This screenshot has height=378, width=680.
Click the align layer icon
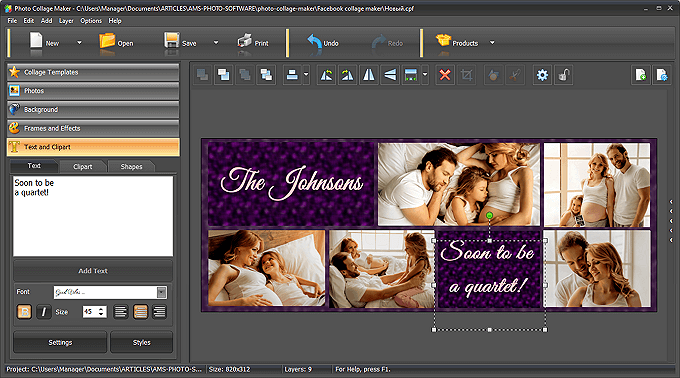pos(292,75)
